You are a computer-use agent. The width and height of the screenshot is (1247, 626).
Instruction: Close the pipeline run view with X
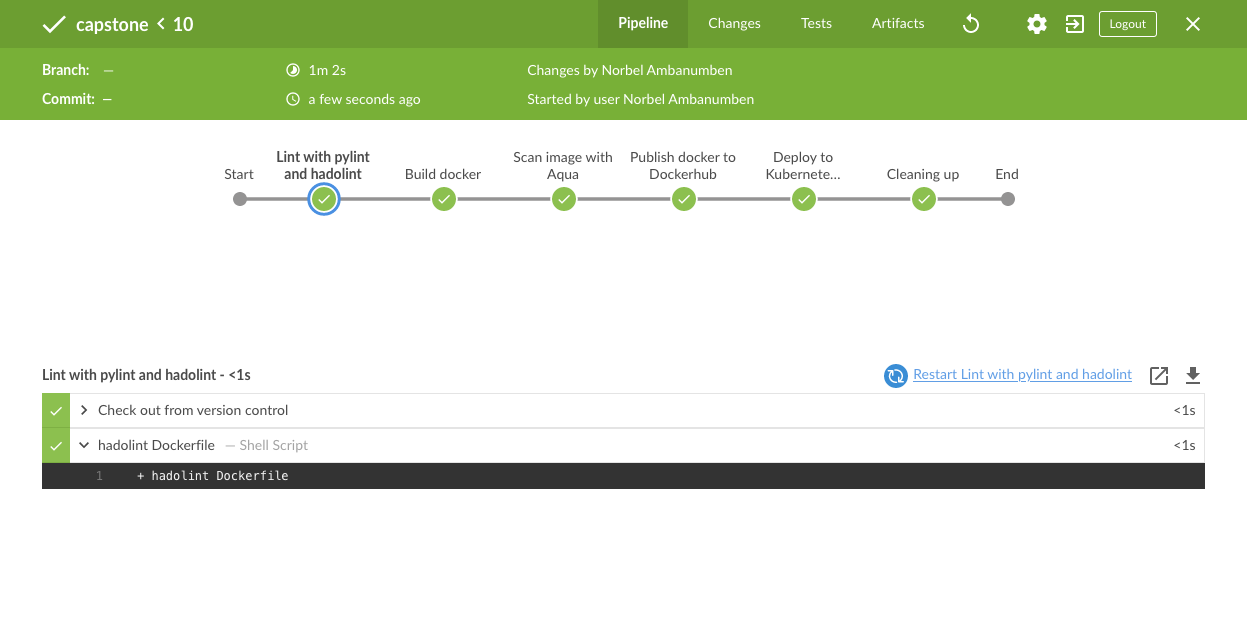tap(1193, 24)
